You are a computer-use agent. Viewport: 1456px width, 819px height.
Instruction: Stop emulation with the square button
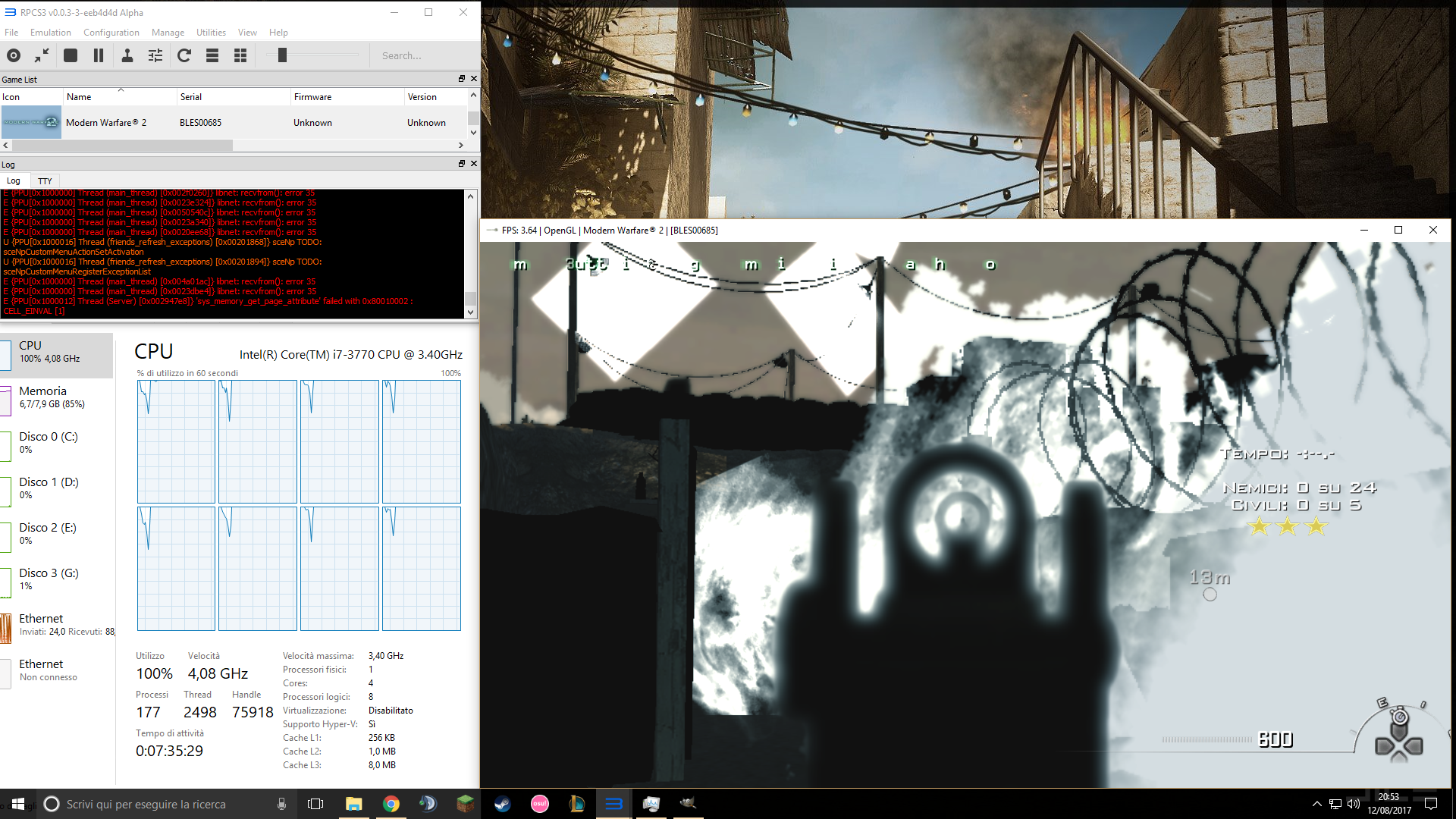71,55
